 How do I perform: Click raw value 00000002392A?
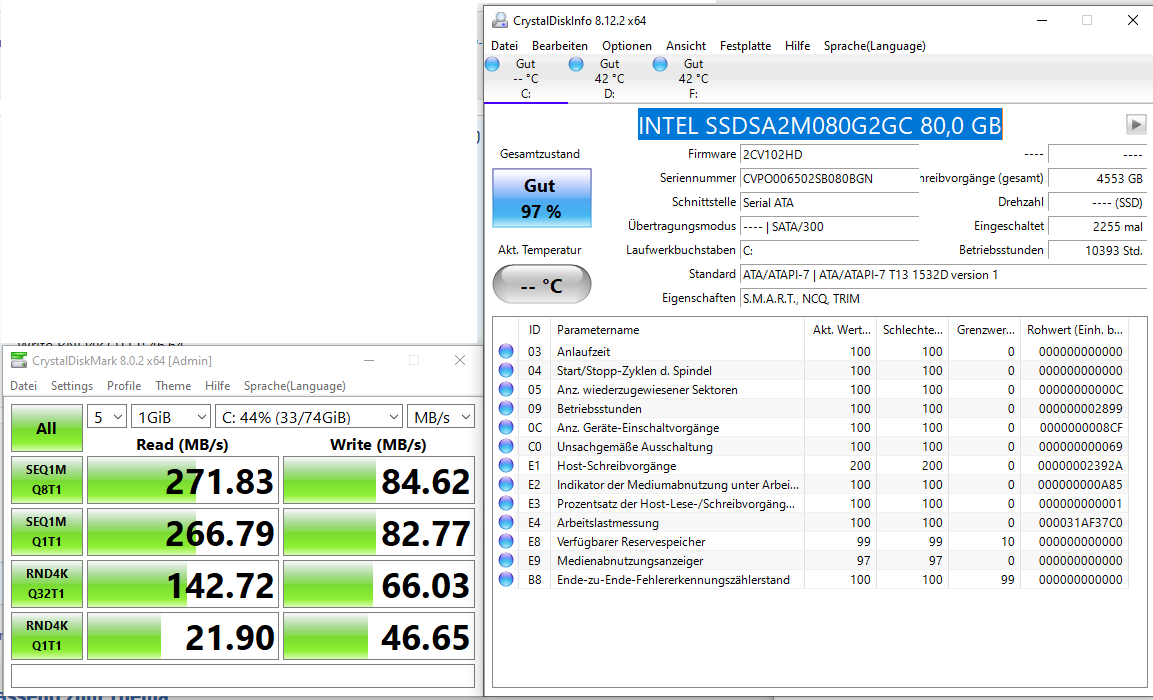click(1080, 465)
